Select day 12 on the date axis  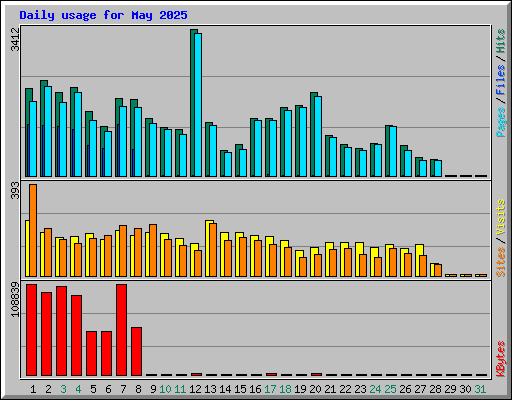point(195,389)
